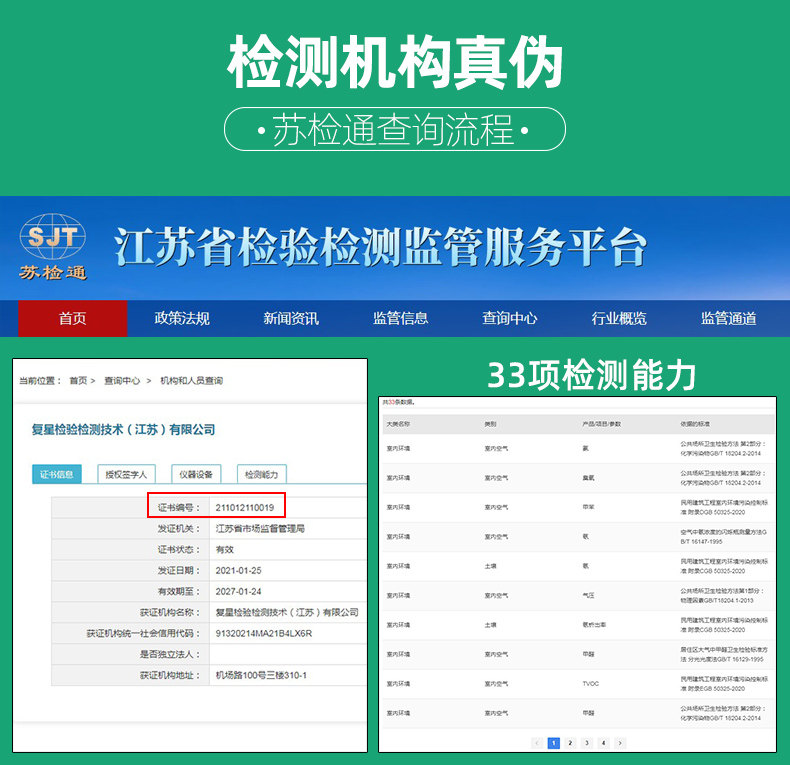Screen dimensions: 790x765
Task: Click the 氨 parameter cell
Action: 585,449
